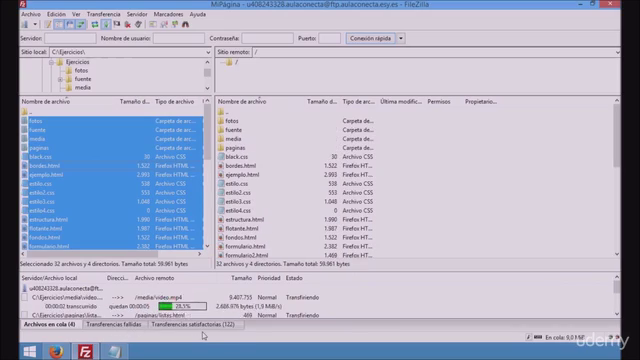This screenshot has width=640, height=360.
Task: Open the Ver menu
Action: [x=76, y=14]
